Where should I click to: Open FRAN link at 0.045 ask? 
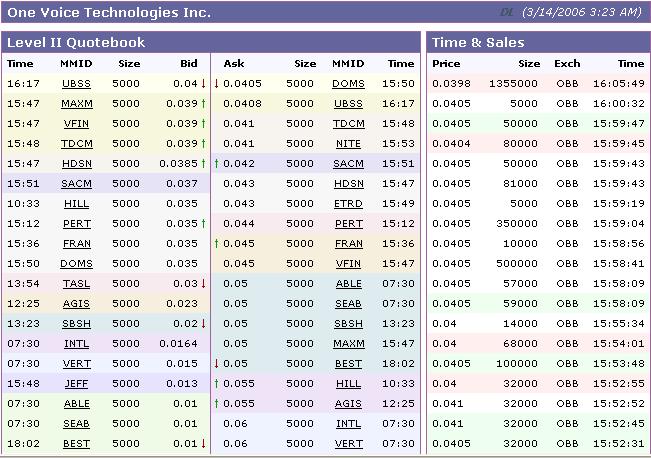click(x=349, y=243)
